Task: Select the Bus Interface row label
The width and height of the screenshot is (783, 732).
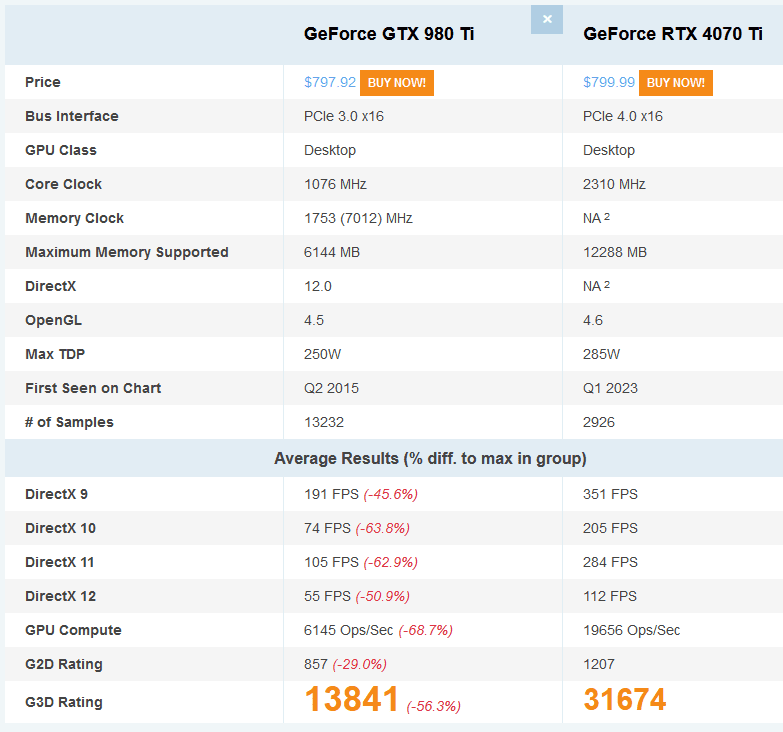Action: [x=72, y=116]
